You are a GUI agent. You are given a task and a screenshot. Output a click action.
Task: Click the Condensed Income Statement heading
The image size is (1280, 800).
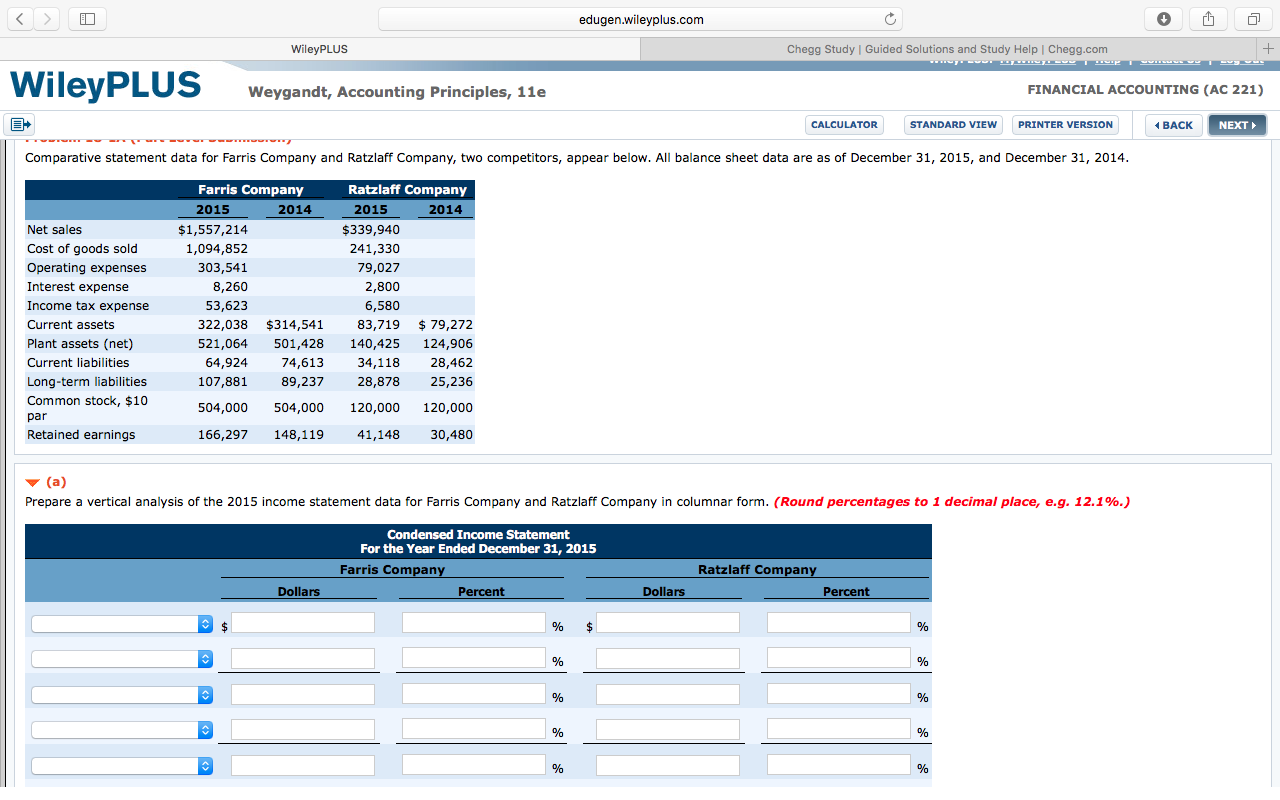[x=478, y=535]
